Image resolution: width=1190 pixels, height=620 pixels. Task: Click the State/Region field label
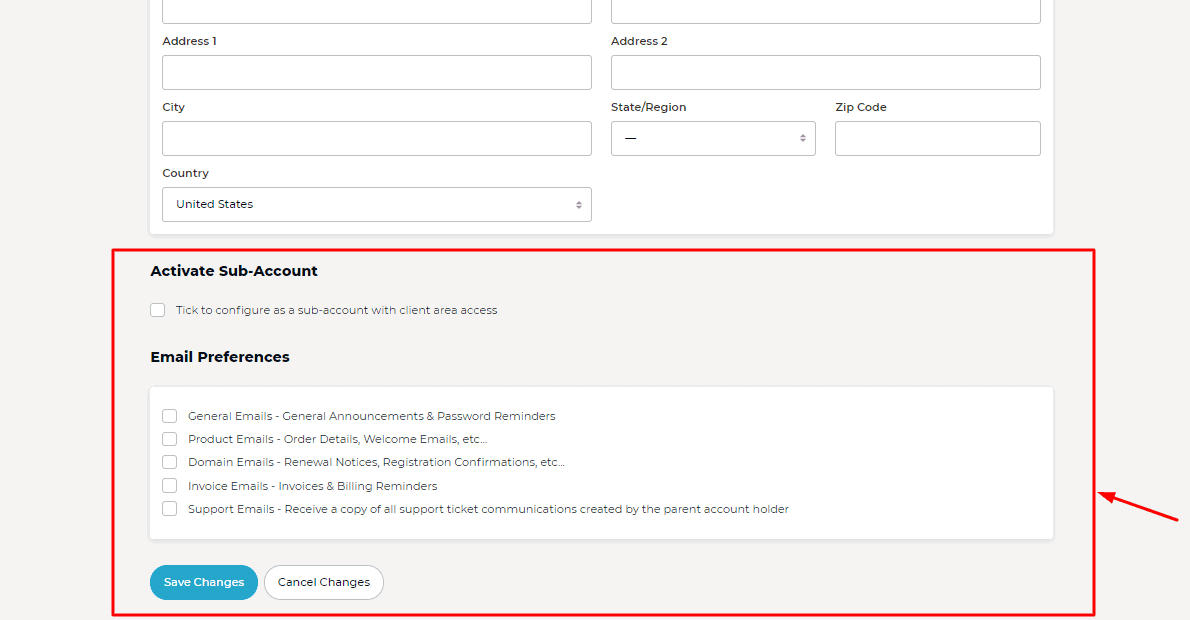coord(648,107)
